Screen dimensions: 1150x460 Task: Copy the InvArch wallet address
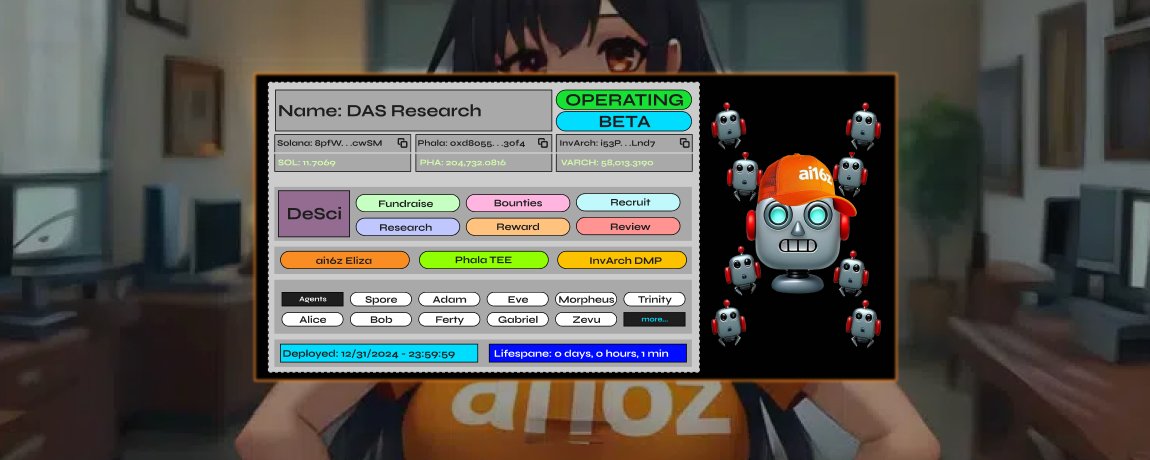pos(684,143)
